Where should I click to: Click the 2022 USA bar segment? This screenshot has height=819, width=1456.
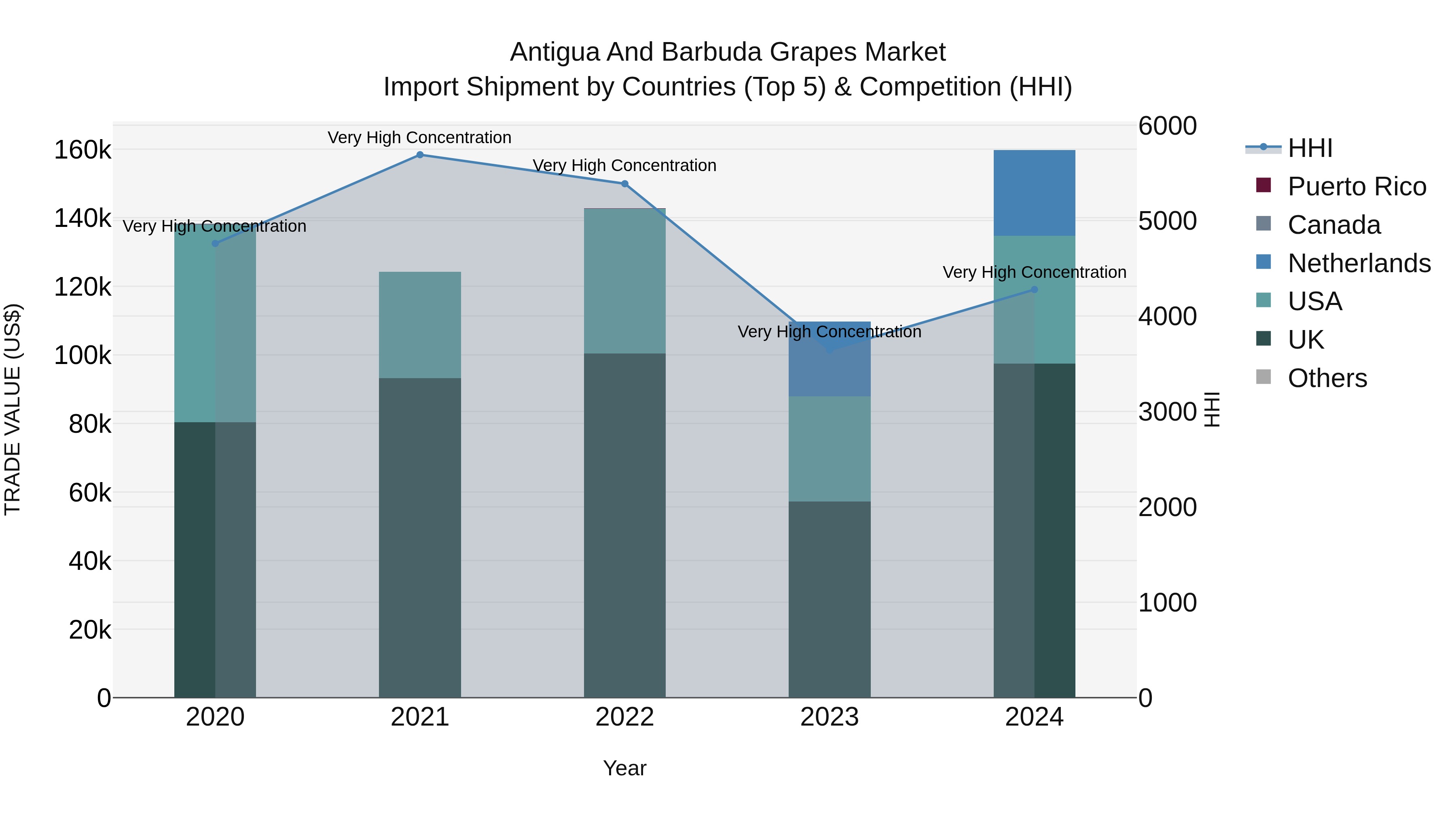tap(624, 281)
